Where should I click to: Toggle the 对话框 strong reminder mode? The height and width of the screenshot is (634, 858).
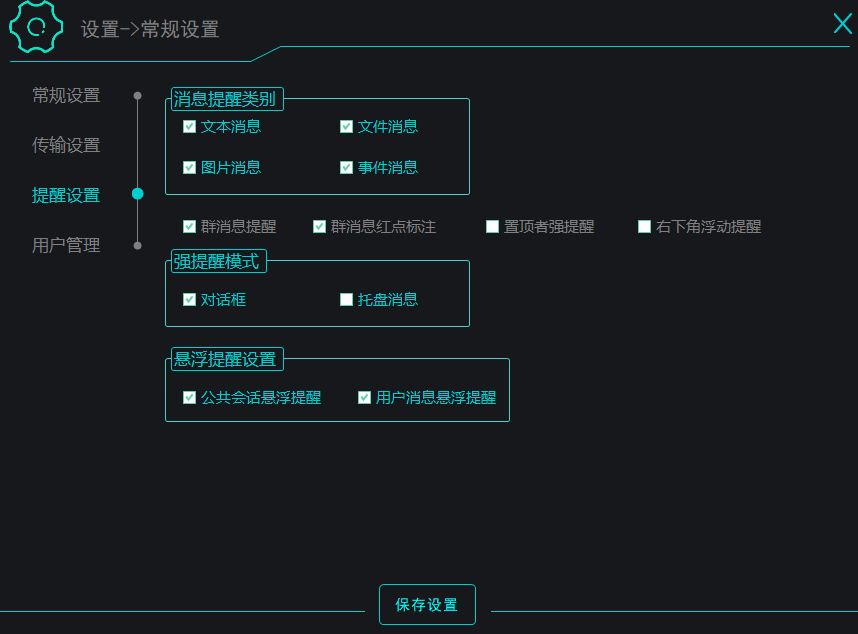point(189,300)
